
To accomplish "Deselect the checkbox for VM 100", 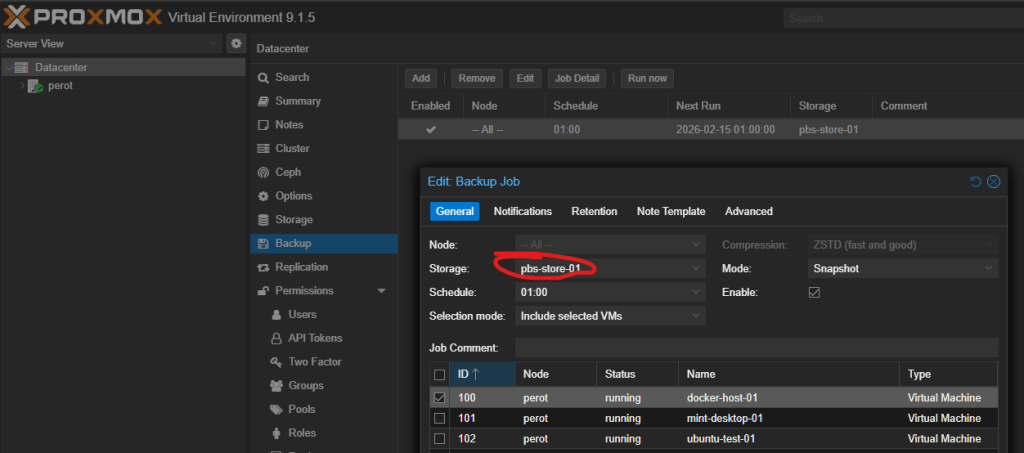I will pos(440,398).
